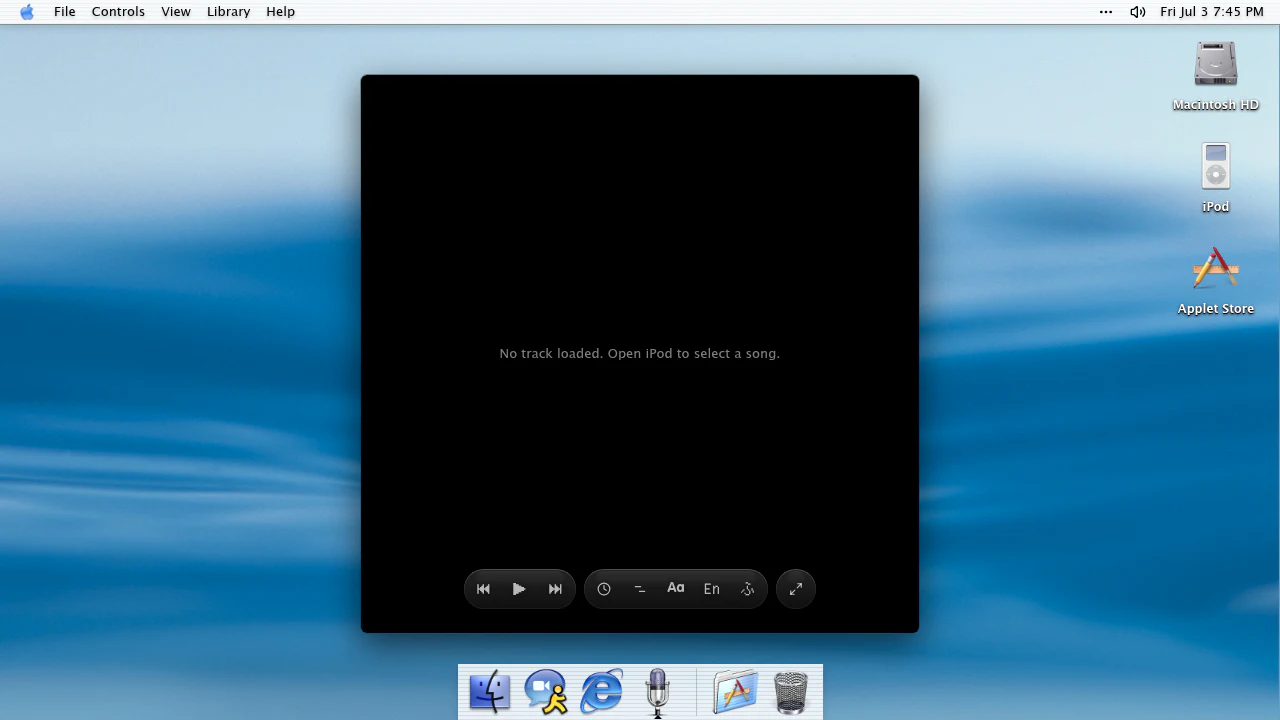
Task: Open the iPod desktop icon
Action: pyautogui.click(x=1216, y=177)
